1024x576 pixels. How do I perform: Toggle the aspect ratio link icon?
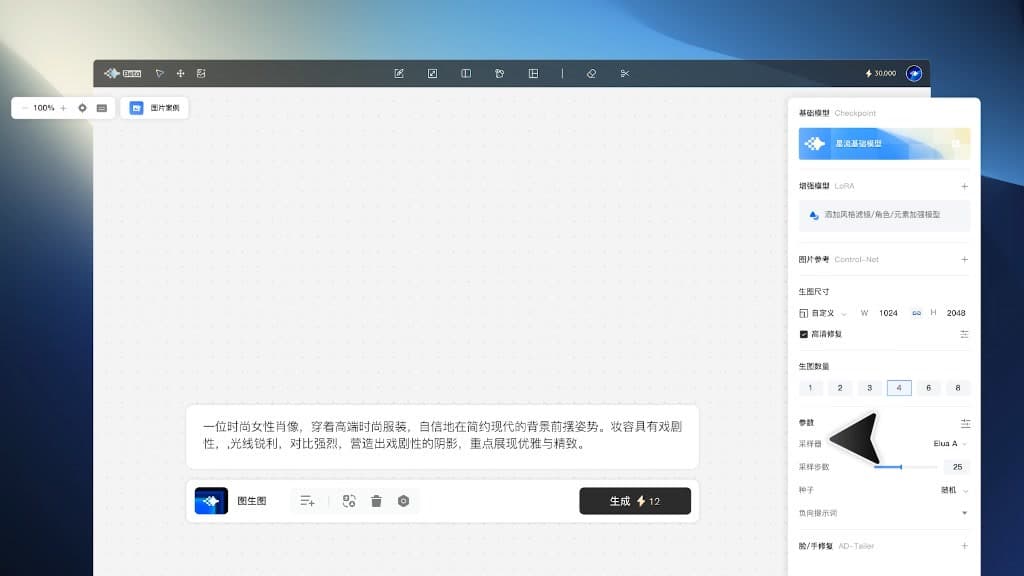[916, 313]
